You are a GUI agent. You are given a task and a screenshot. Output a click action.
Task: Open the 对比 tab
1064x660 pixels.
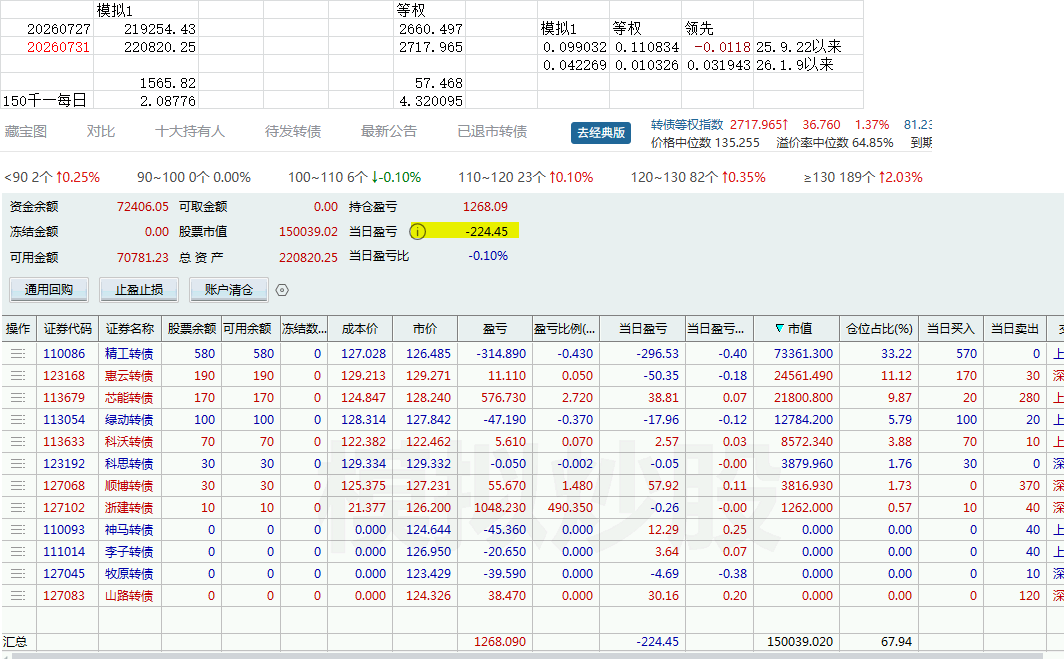click(x=100, y=131)
